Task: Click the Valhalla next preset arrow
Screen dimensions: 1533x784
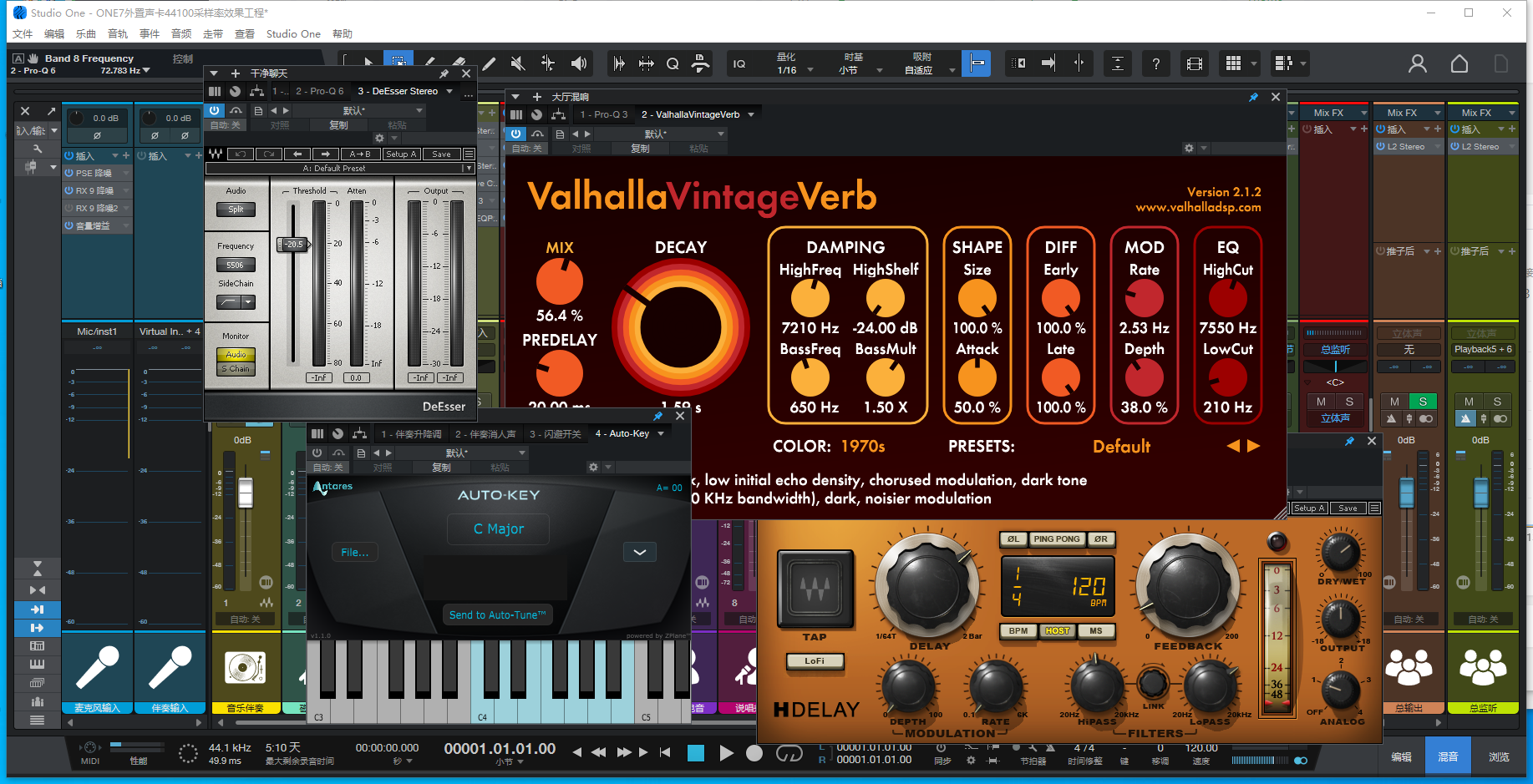Action: [x=1253, y=446]
